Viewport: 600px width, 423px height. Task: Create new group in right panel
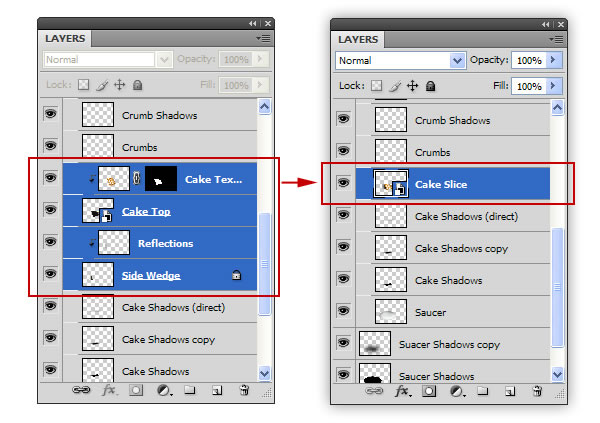point(483,391)
